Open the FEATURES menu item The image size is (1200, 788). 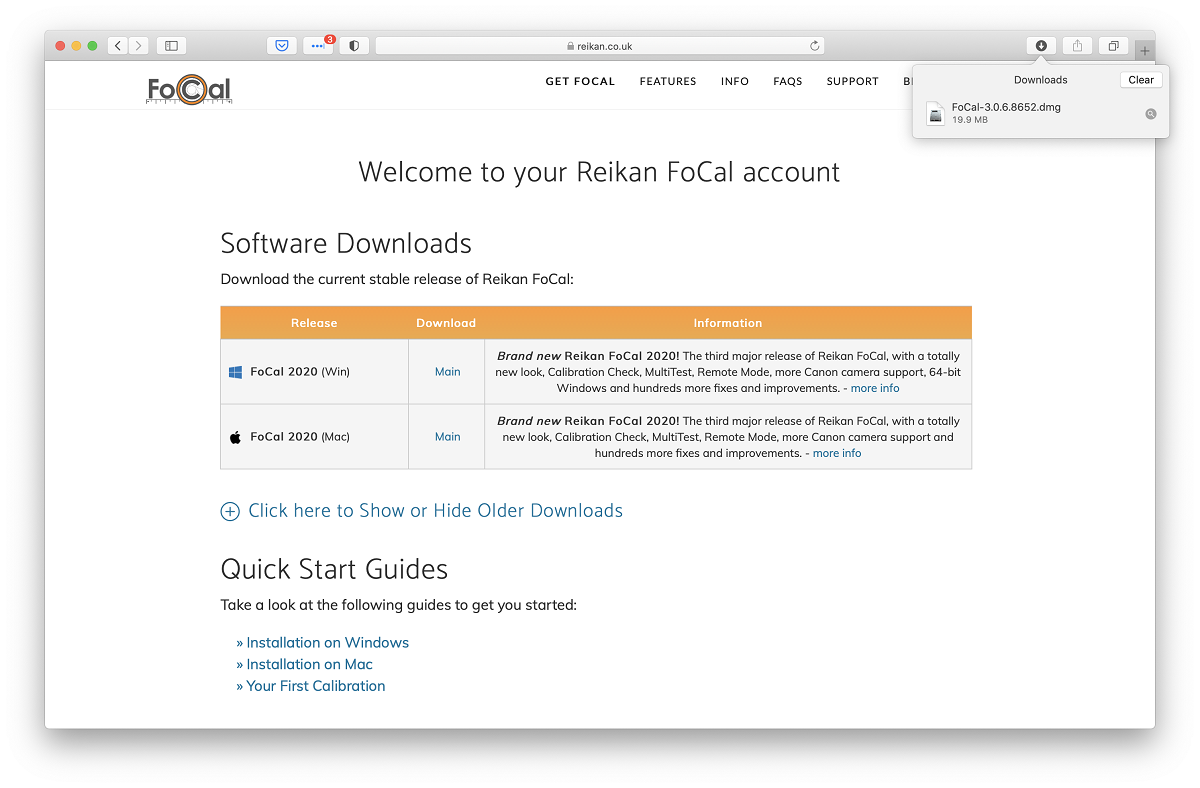point(668,82)
